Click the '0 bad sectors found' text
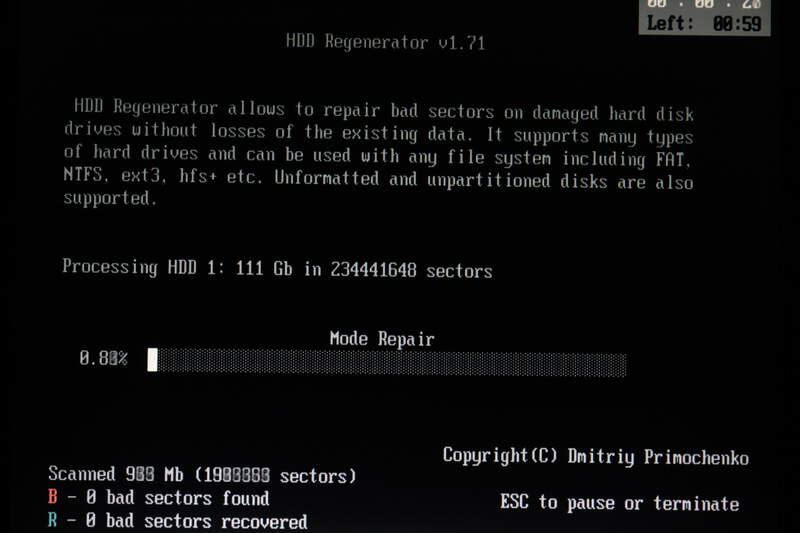Image resolution: width=800 pixels, height=533 pixels. coord(177,498)
